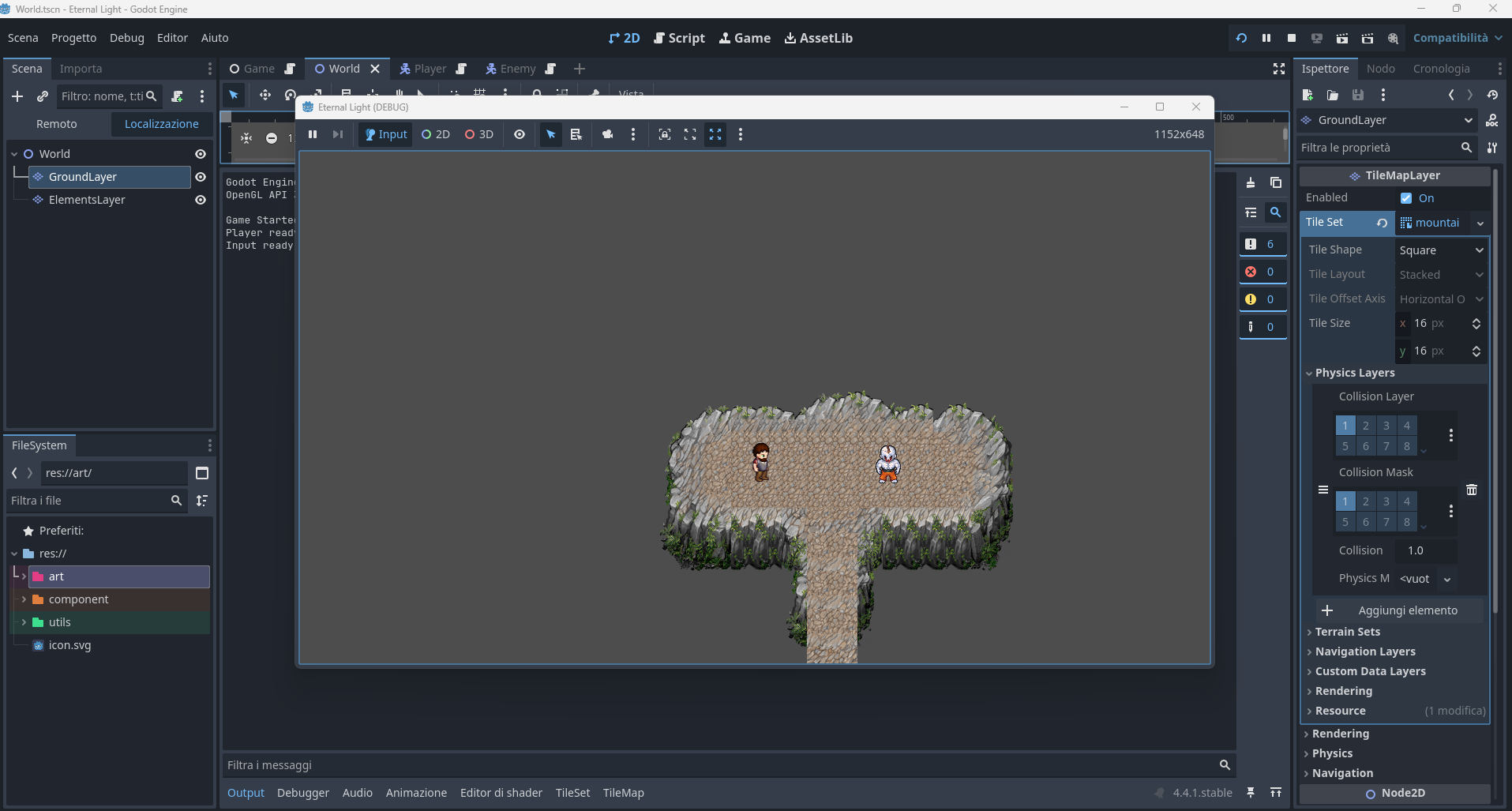Open the Importa dock tab
The image size is (1512, 811).
coord(81,69)
